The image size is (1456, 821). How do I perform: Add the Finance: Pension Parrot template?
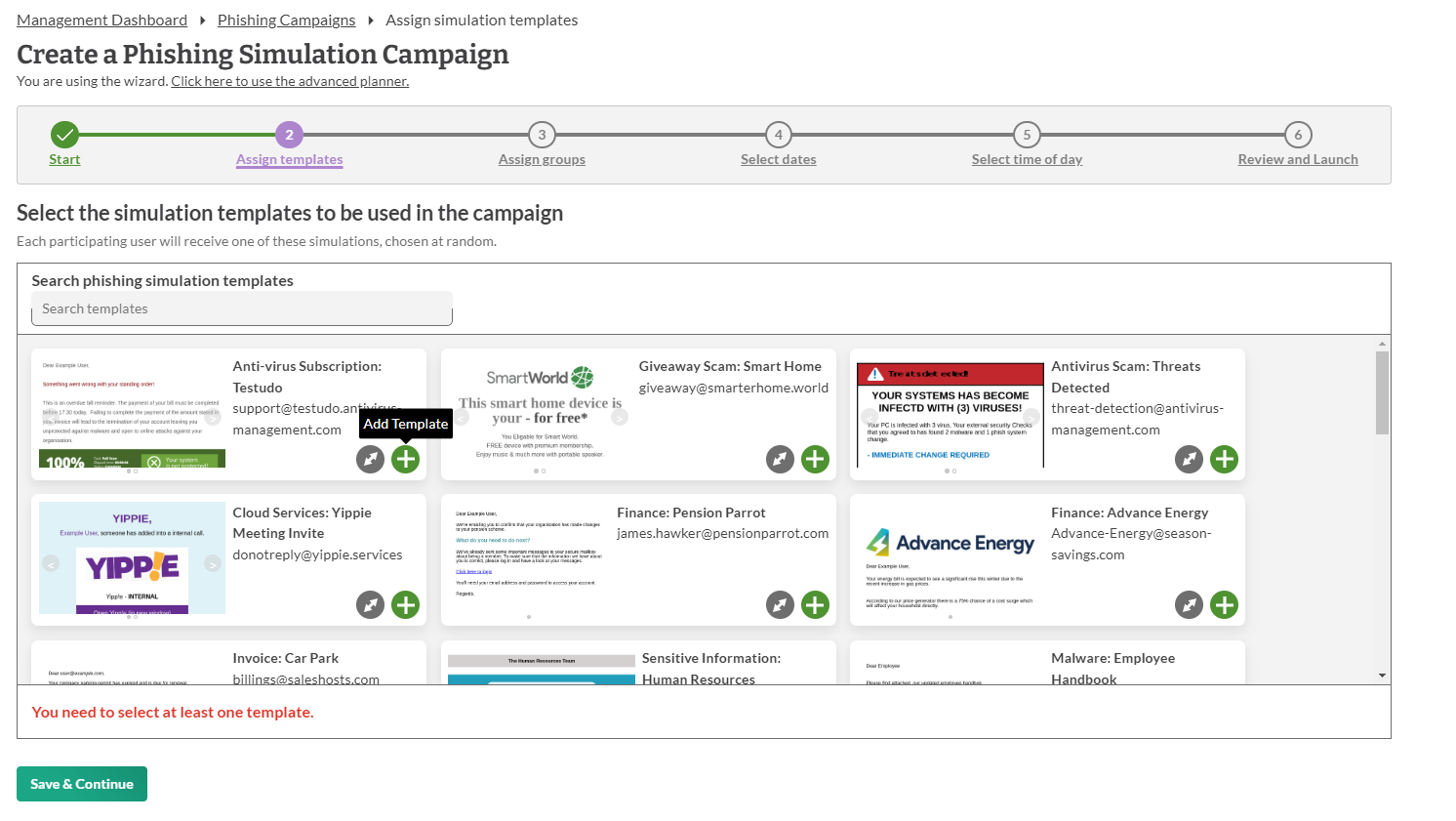[x=816, y=605]
